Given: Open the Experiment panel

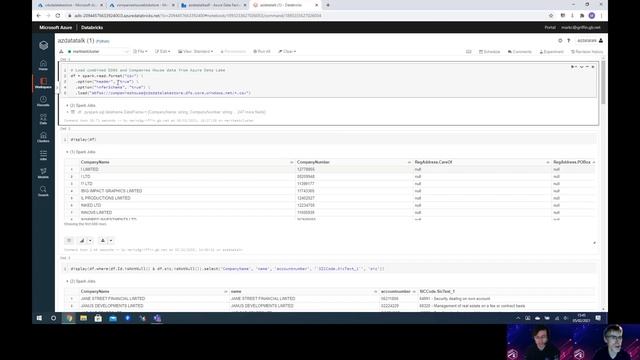Looking at the screenshot, I should coord(551,52).
